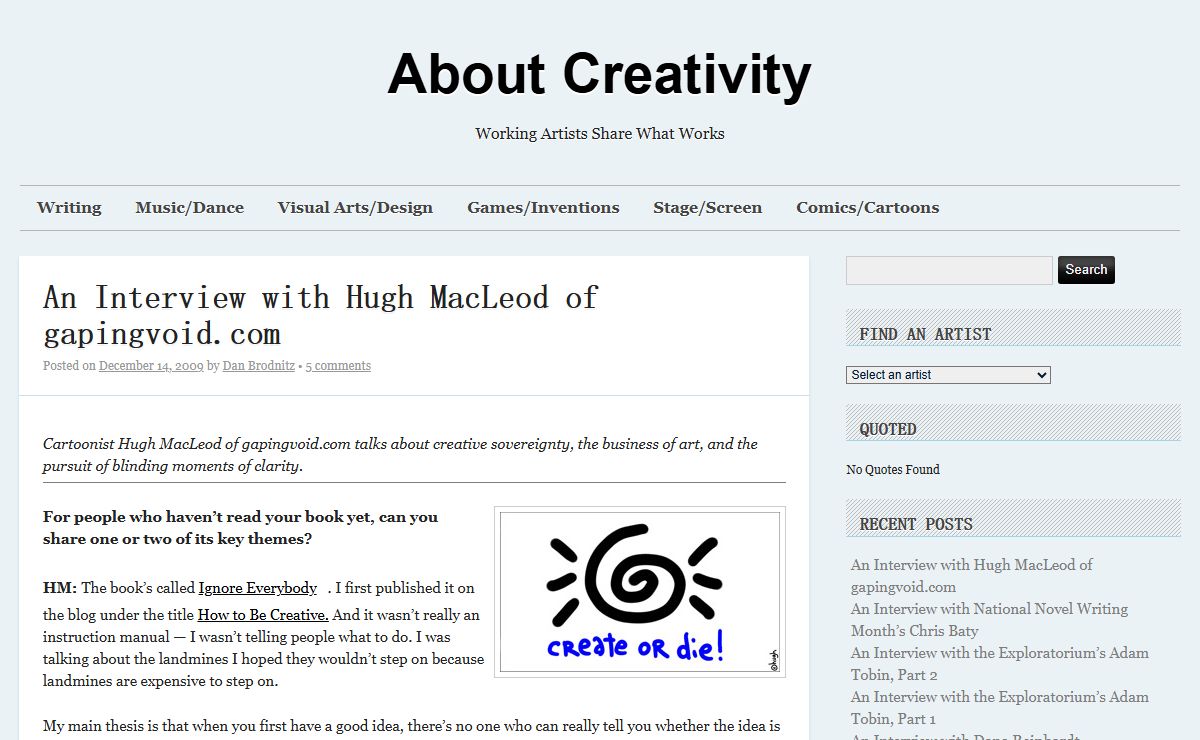Open Adam Tobin interview Part 1 post
The height and width of the screenshot is (740, 1200).
pos(1000,708)
